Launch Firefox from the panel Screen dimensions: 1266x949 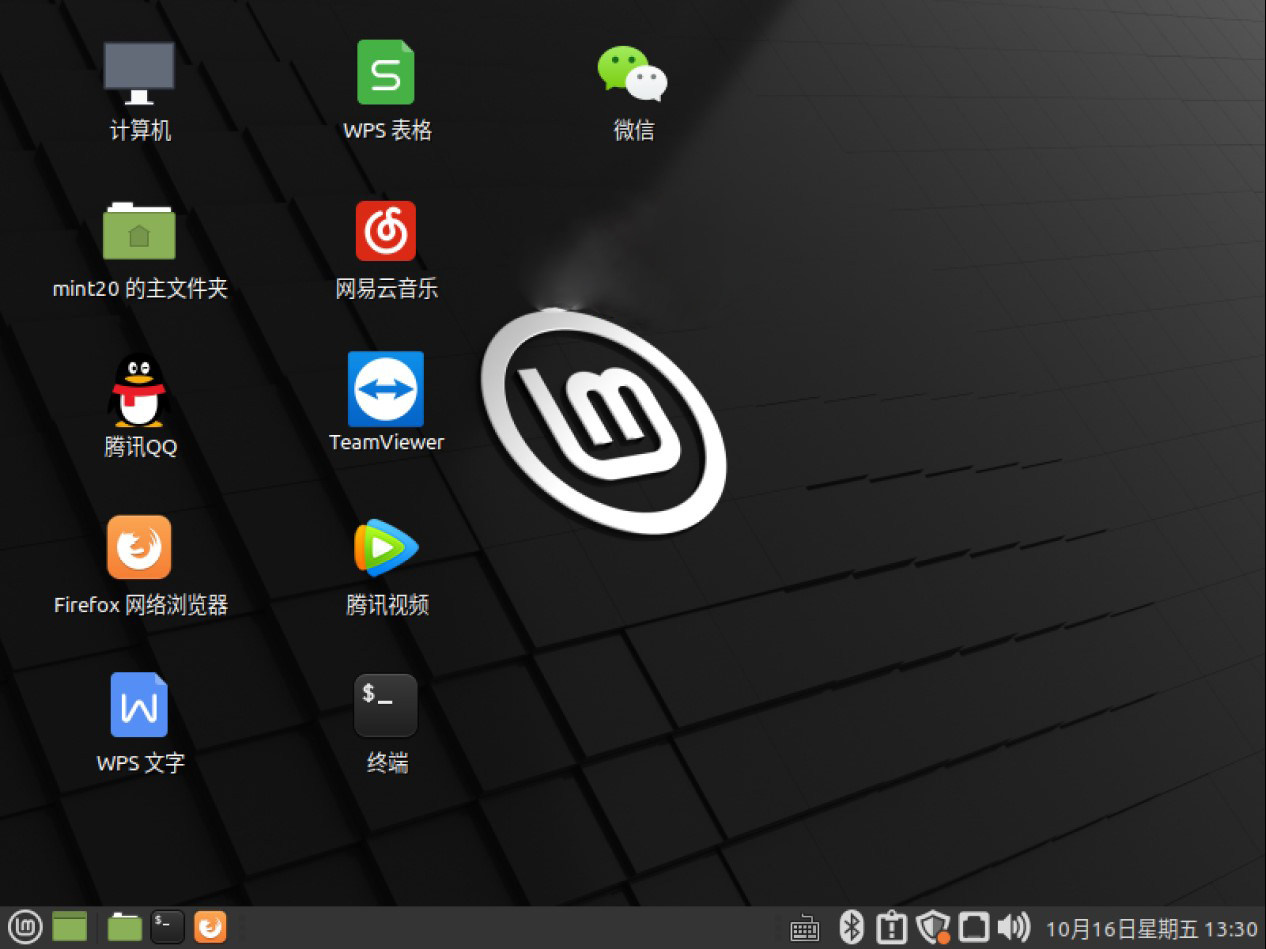(210, 927)
